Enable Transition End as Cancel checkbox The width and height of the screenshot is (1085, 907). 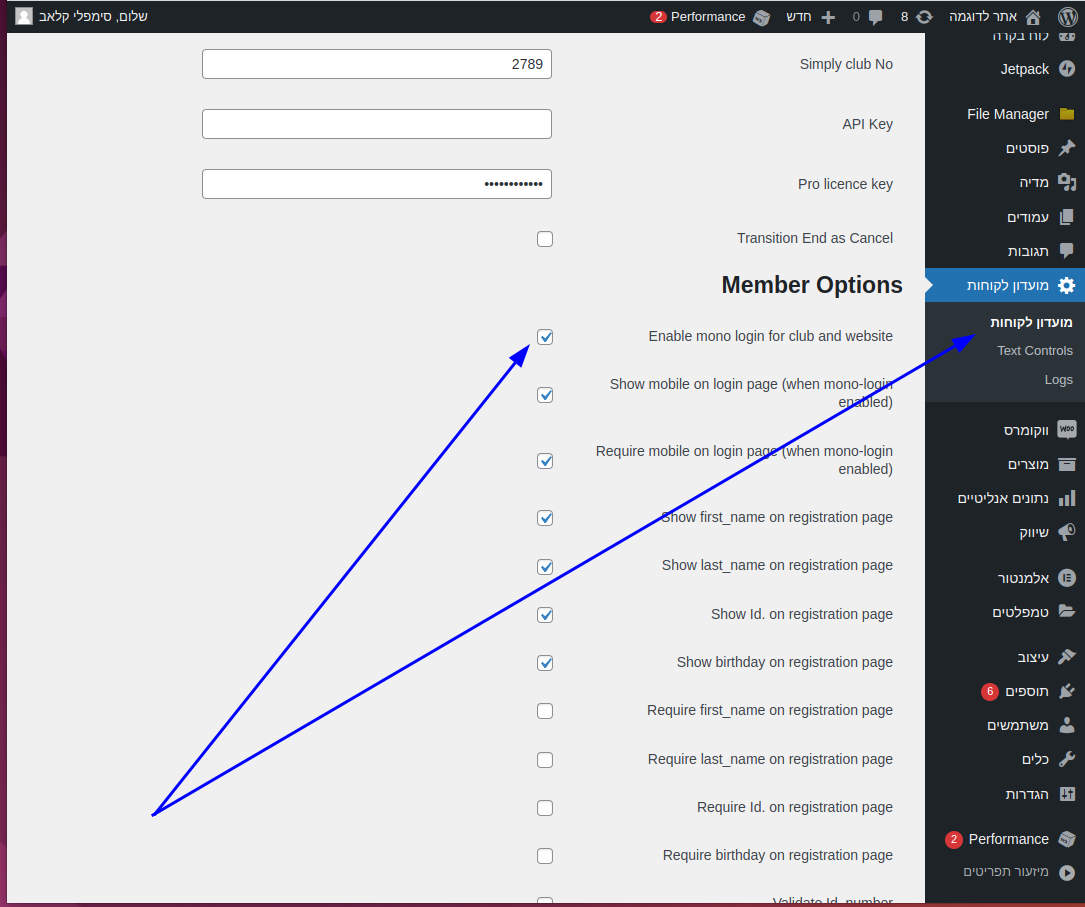pyautogui.click(x=545, y=239)
